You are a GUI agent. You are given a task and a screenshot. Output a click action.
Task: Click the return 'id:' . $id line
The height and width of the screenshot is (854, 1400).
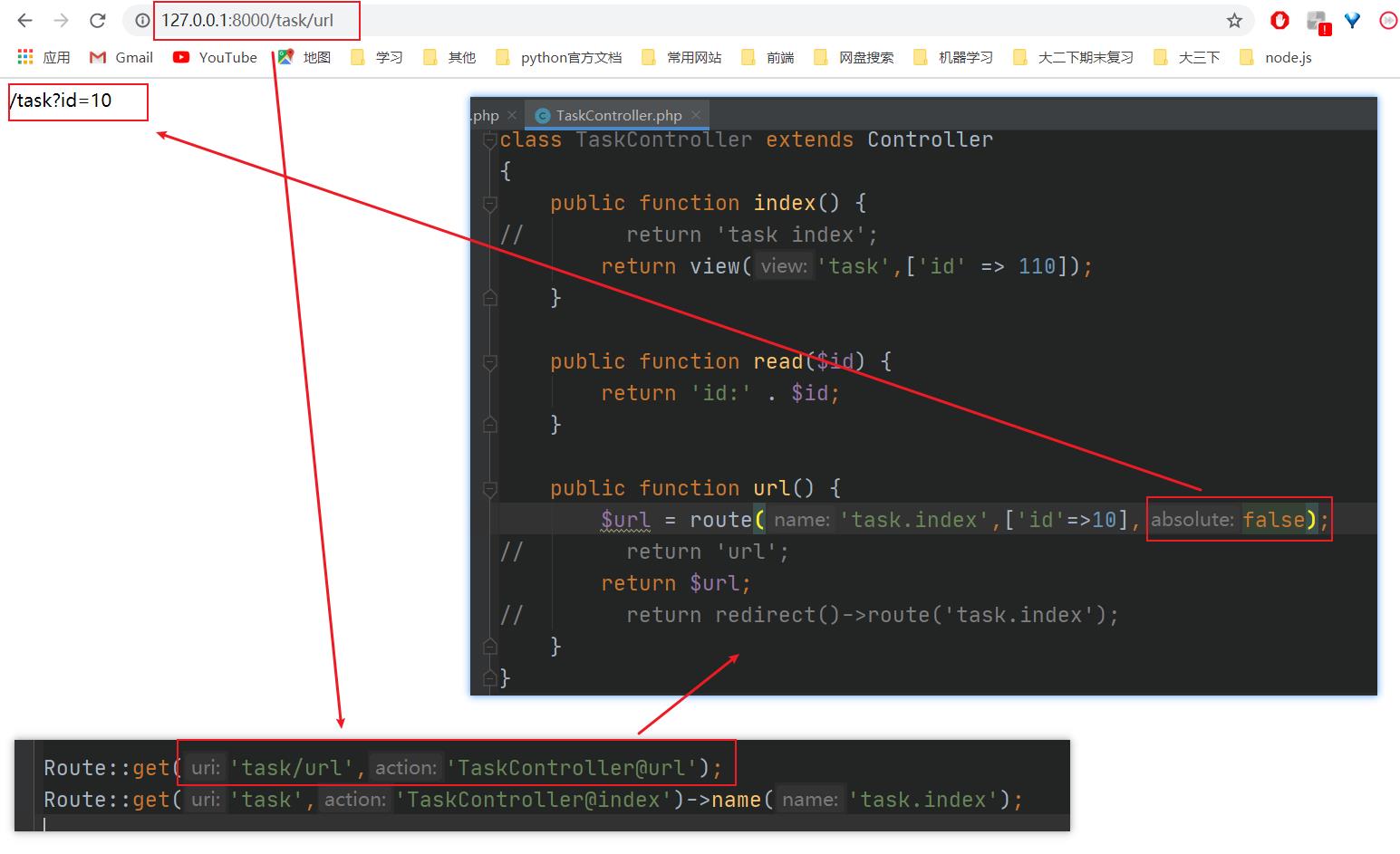click(720, 393)
